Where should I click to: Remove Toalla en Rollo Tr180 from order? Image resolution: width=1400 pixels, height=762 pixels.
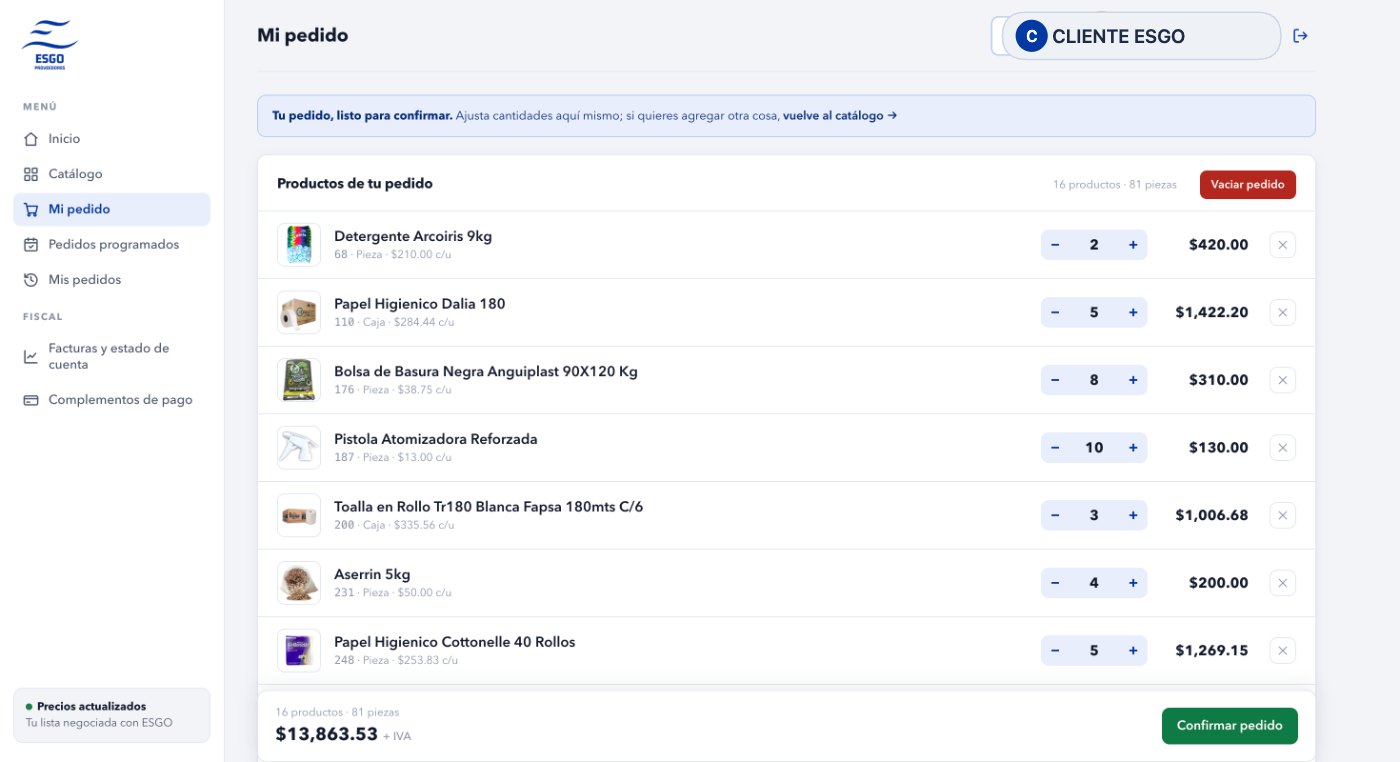(1282, 515)
